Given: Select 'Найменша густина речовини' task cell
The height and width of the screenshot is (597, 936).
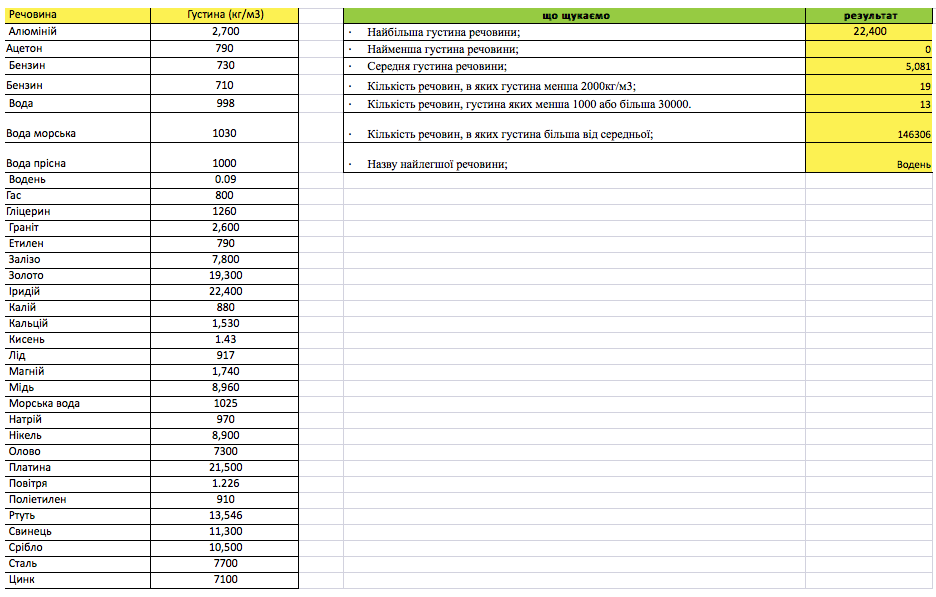Looking at the screenshot, I should (574, 49).
